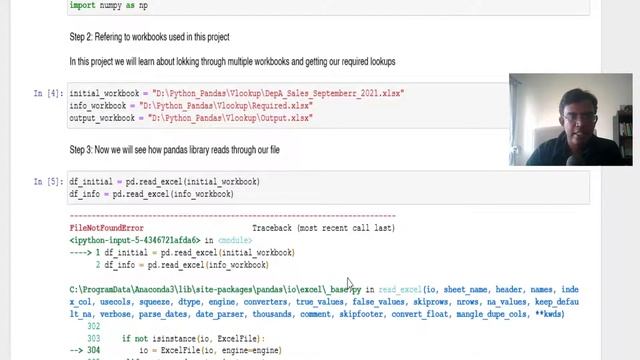The image size is (640, 360).
Task: Click the FileNotFoundError error name
Action: pyautogui.click(x=107, y=228)
